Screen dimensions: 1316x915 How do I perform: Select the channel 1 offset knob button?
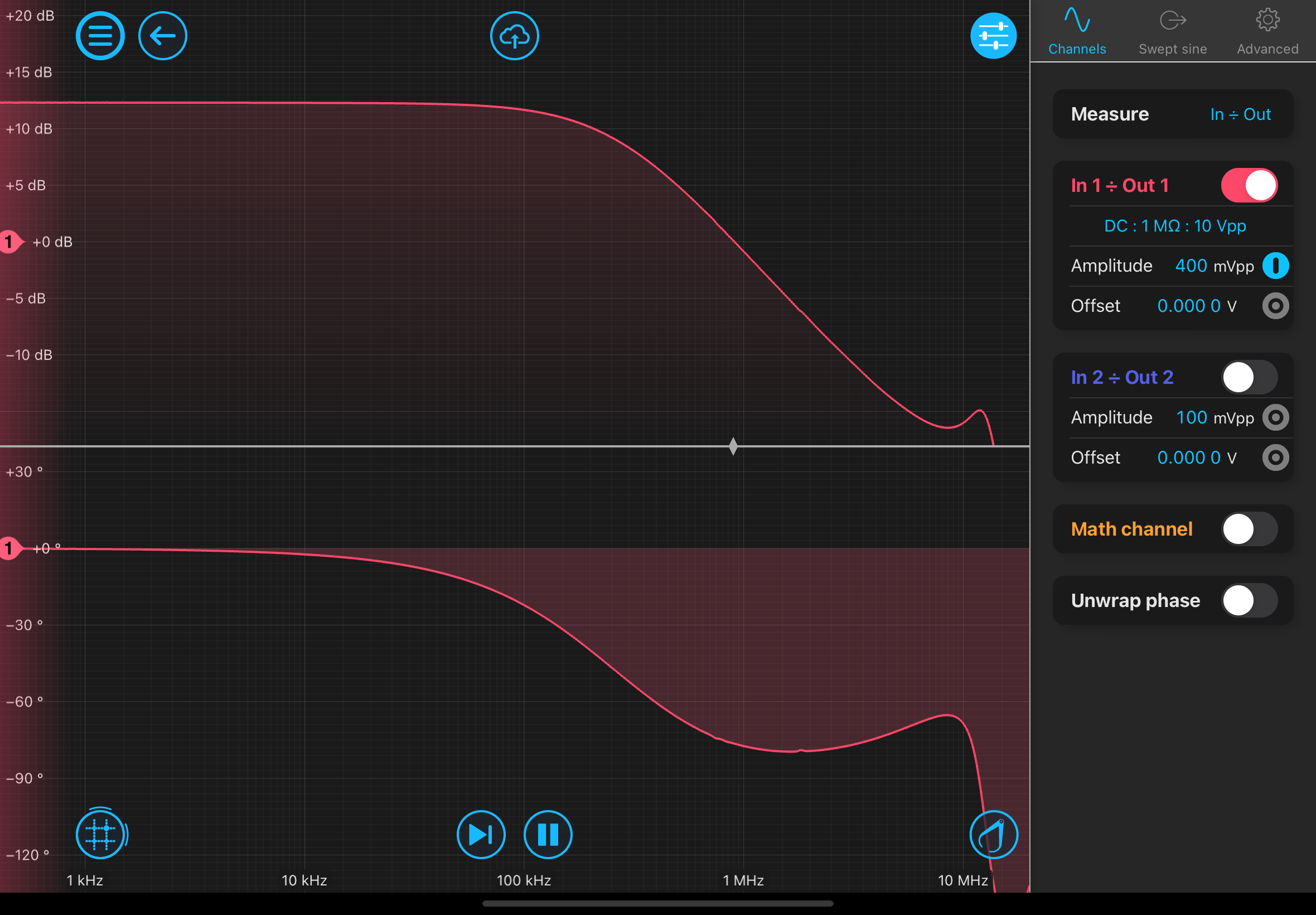(1275, 306)
